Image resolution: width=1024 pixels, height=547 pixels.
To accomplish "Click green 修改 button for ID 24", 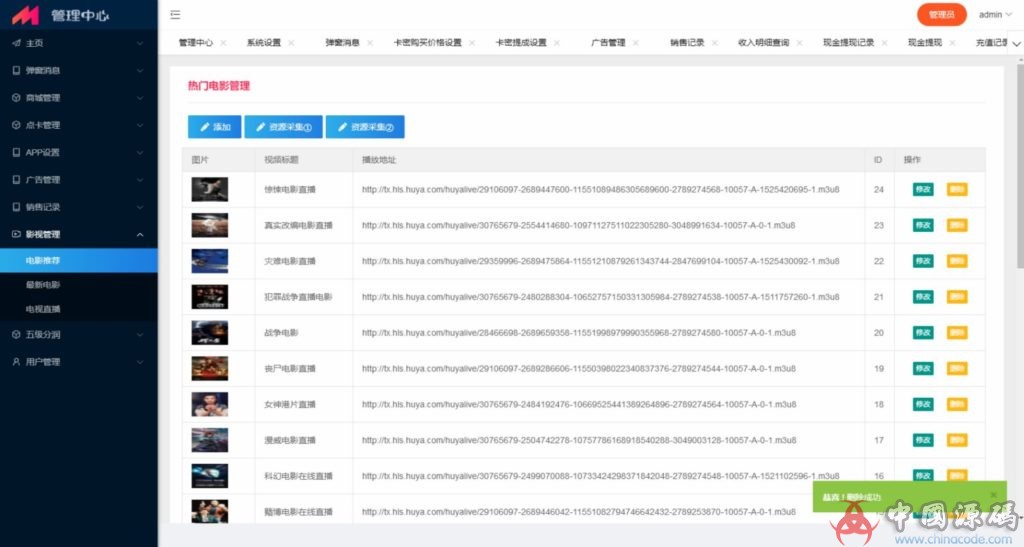I will pos(923,189).
